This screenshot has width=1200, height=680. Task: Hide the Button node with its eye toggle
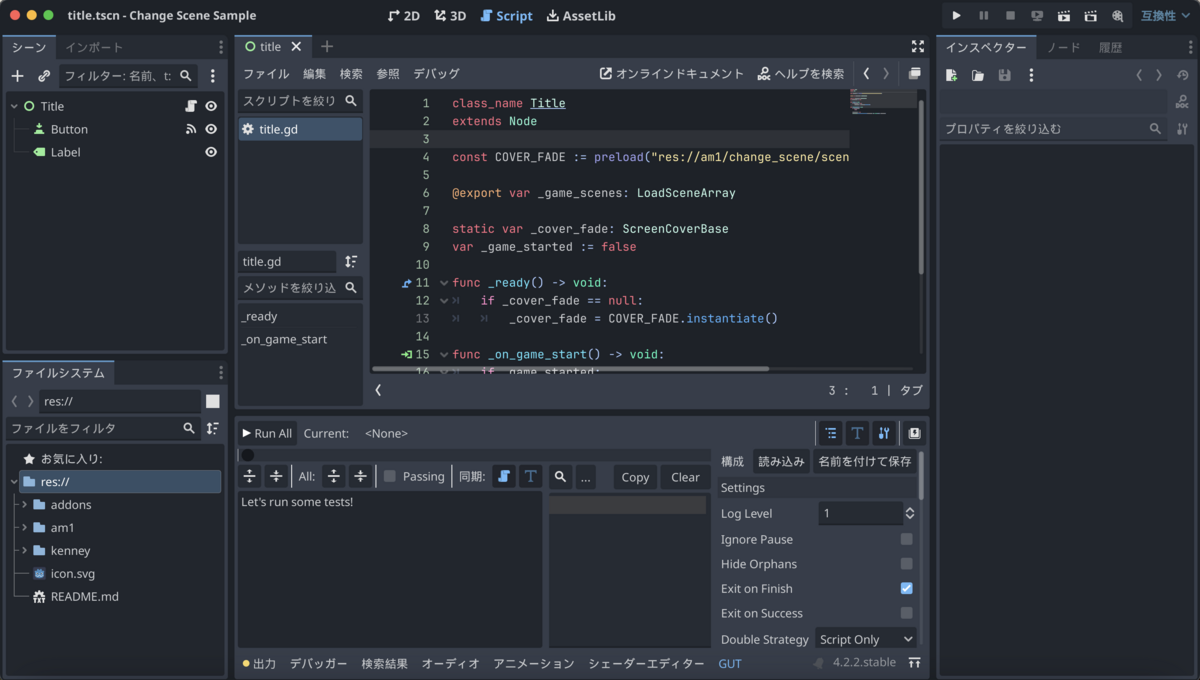click(208, 129)
